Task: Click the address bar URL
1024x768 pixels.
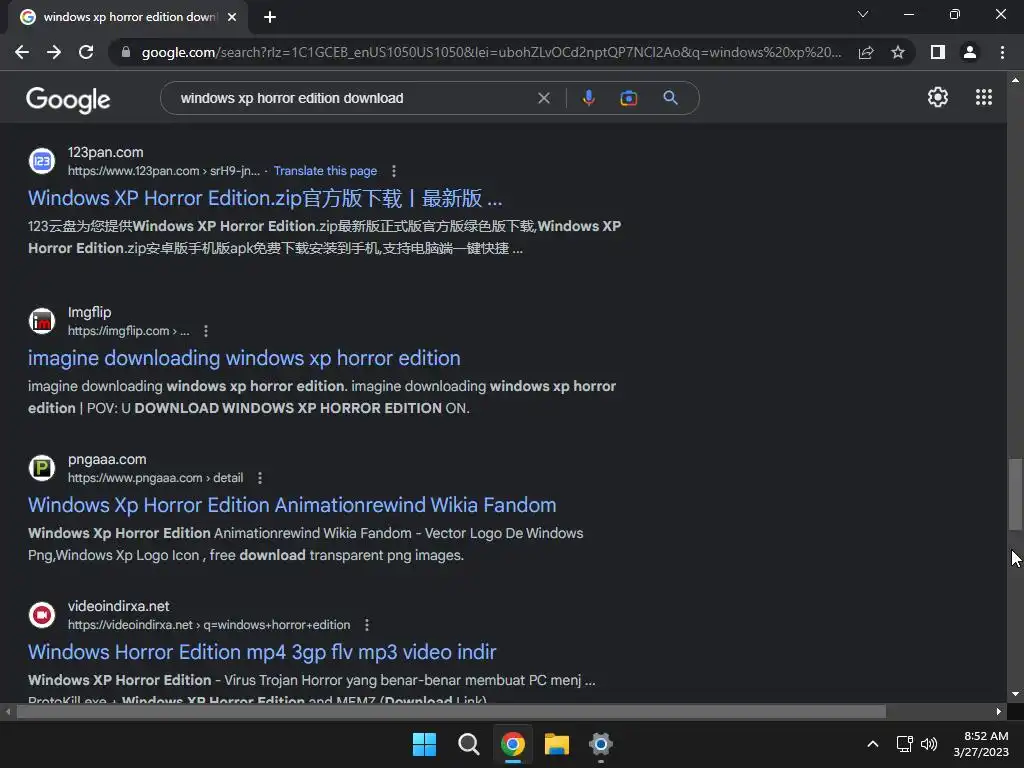Action: point(491,52)
